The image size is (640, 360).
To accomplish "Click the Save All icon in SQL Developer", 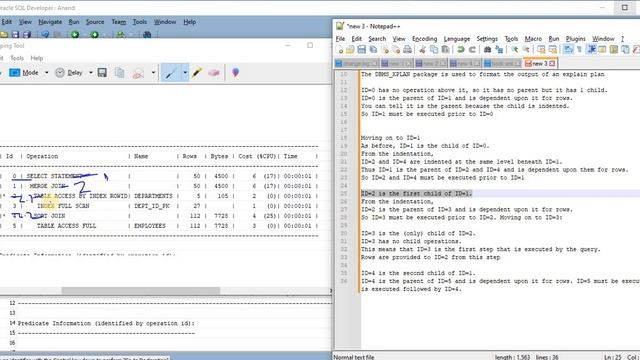I will tap(27, 35).
